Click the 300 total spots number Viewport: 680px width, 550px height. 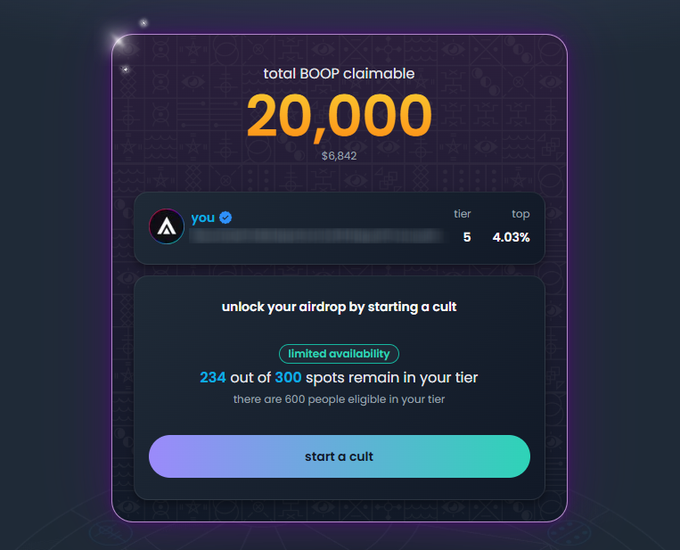point(288,377)
